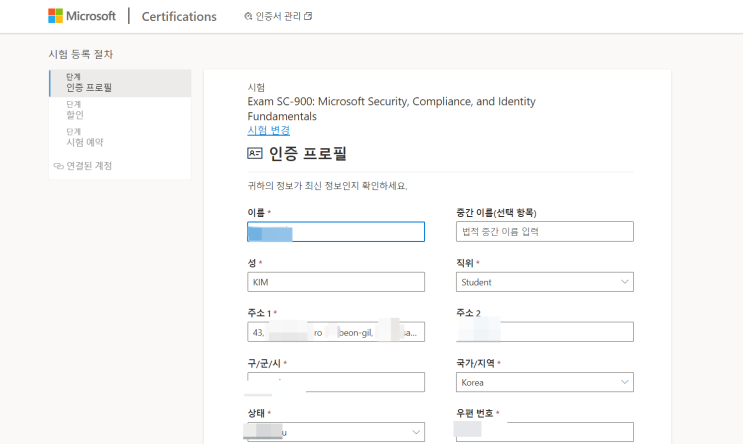Select the 시험 예약 step
This screenshot has width=743, height=444.
[x=120, y=137]
